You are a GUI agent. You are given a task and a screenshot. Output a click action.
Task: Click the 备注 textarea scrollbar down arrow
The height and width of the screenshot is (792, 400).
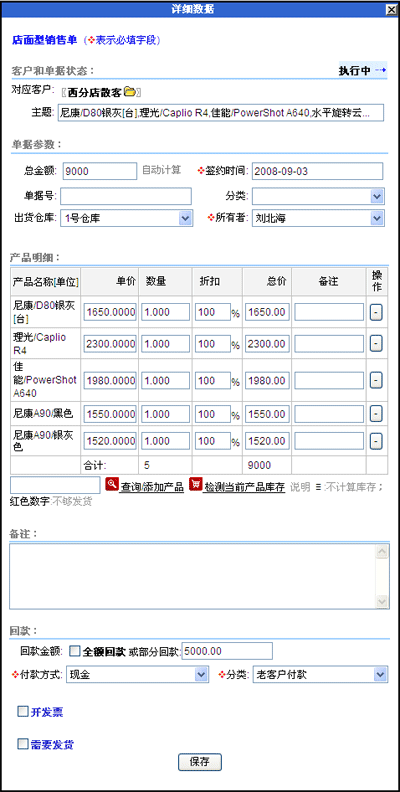tap(382, 602)
